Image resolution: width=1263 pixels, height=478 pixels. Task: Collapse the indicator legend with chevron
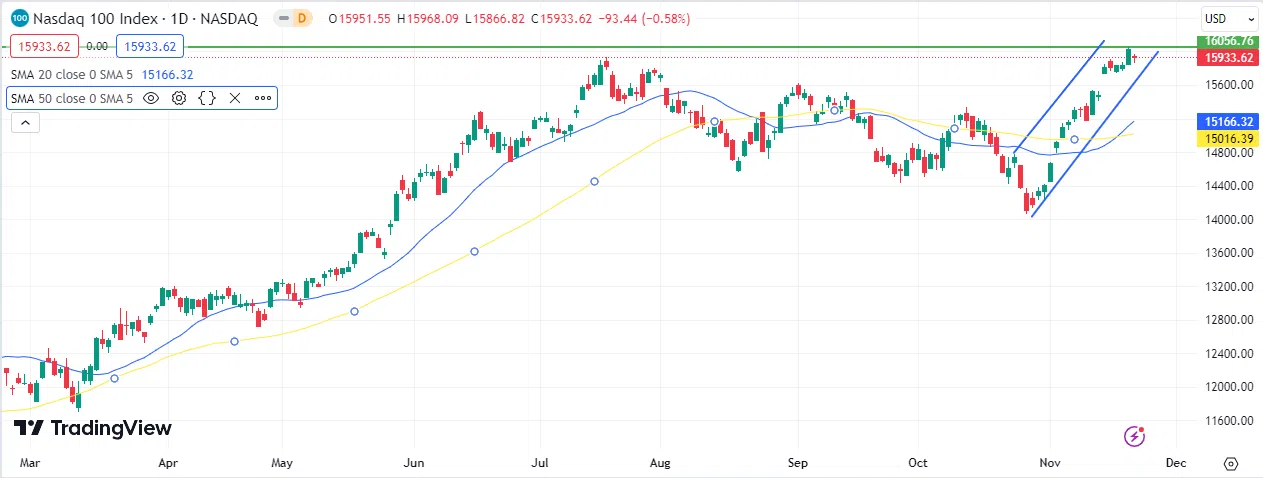(x=24, y=122)
